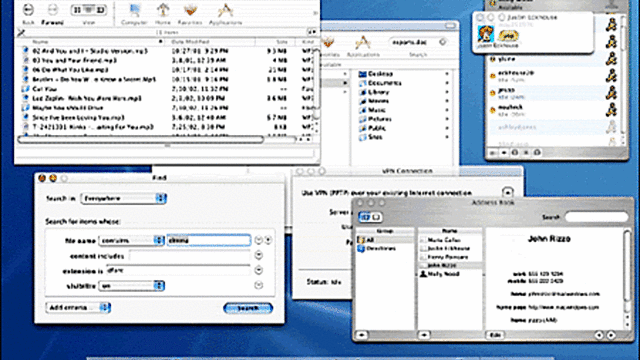Viewport: 640px width, 360px height.
Task: Click the 'extension is' field in Find
Action: pyautogui.click(x=178, y=271)
